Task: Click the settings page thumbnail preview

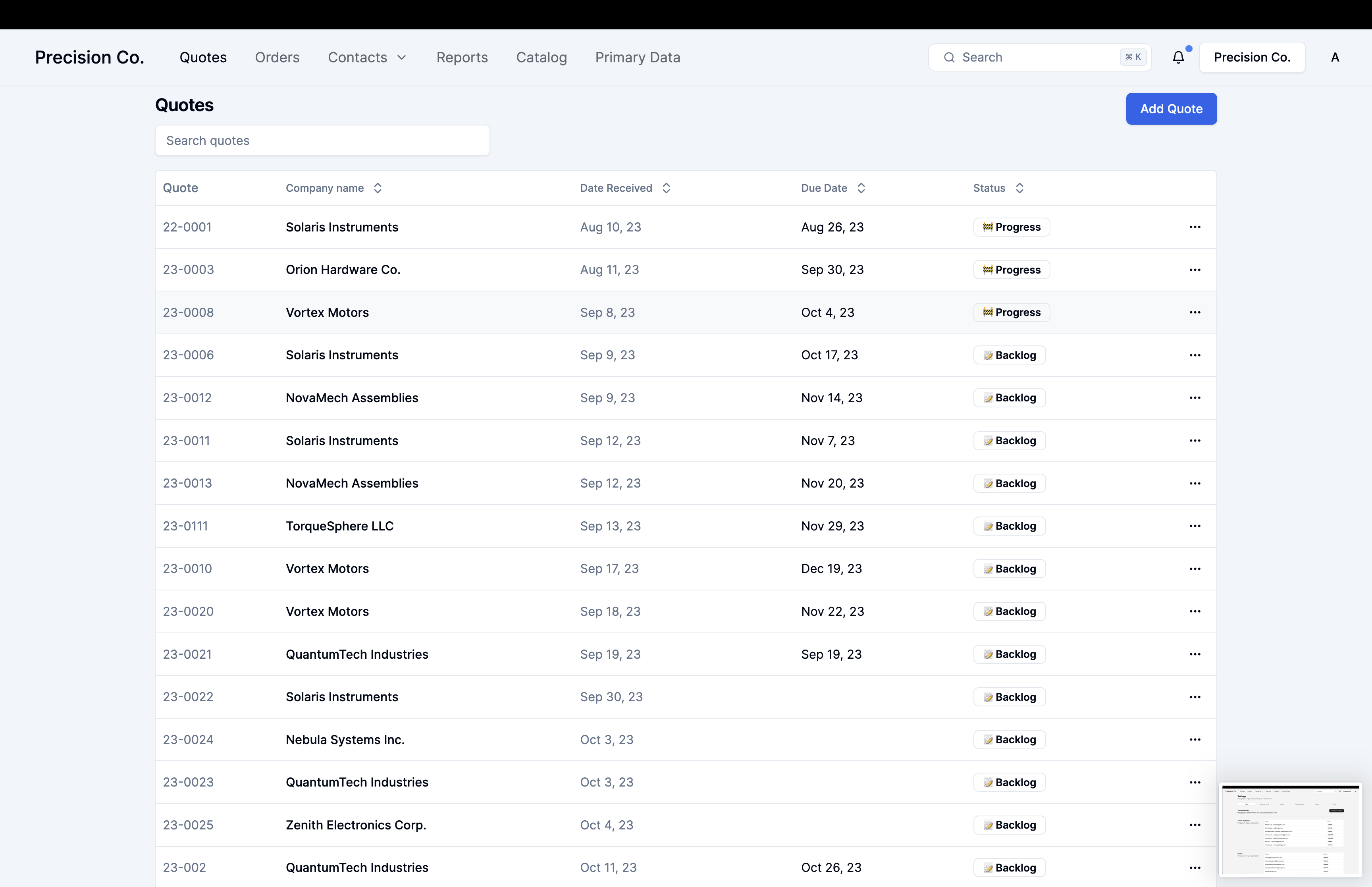Action: [1290, 829]
